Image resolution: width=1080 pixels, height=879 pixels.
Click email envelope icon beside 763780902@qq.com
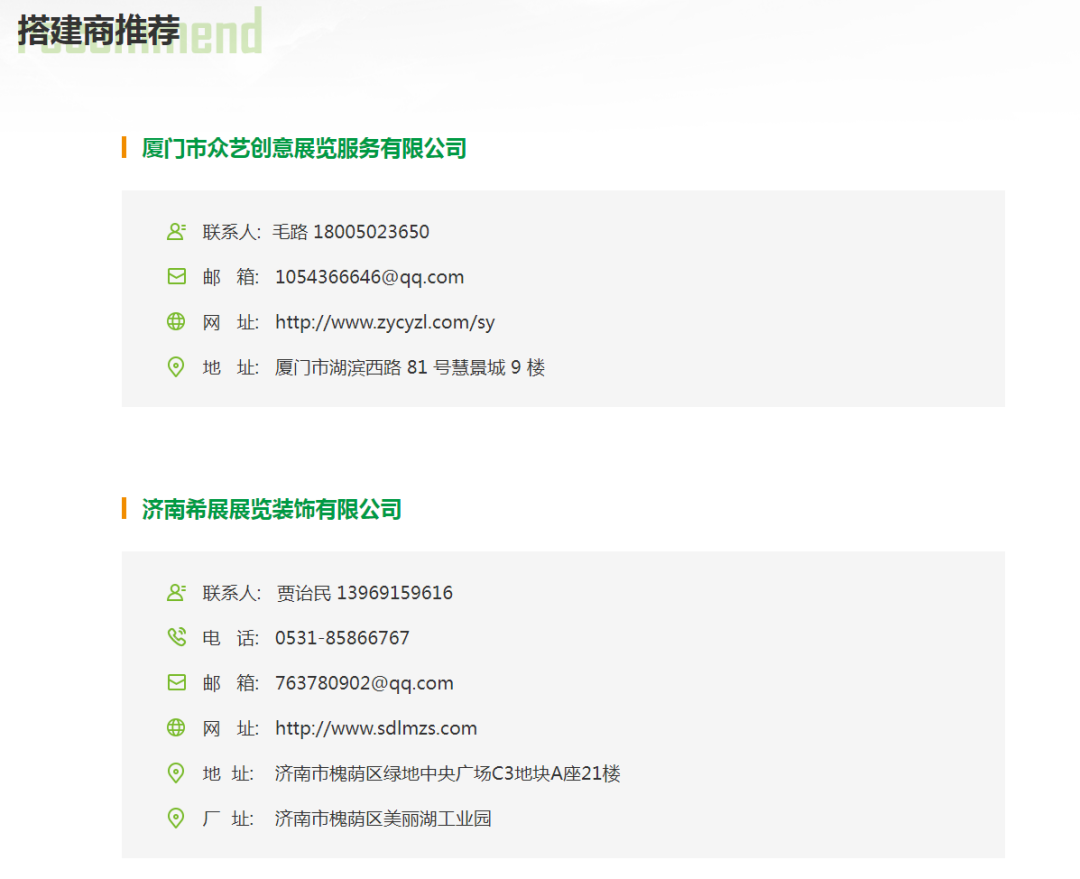click(176, 683)
